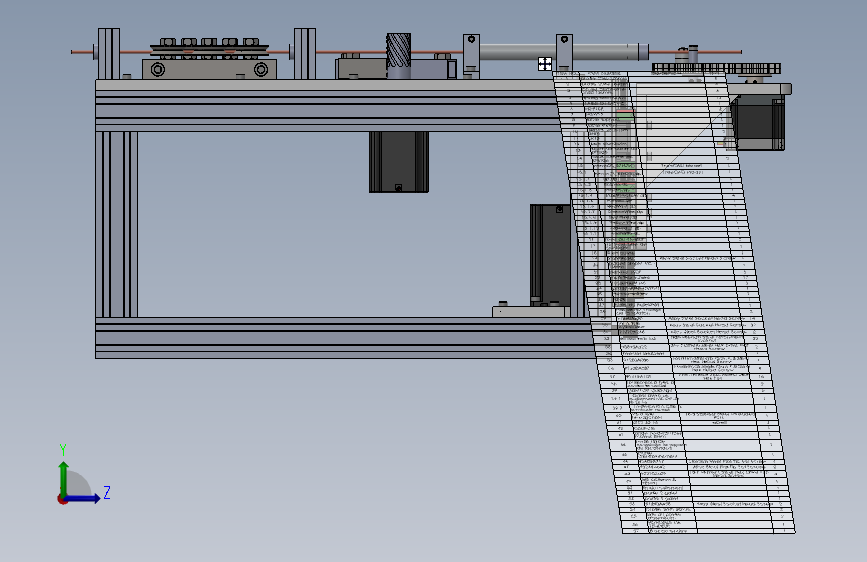867x562 pixels.
Task: Click the table move handle icon
Action: coord(545,64)
